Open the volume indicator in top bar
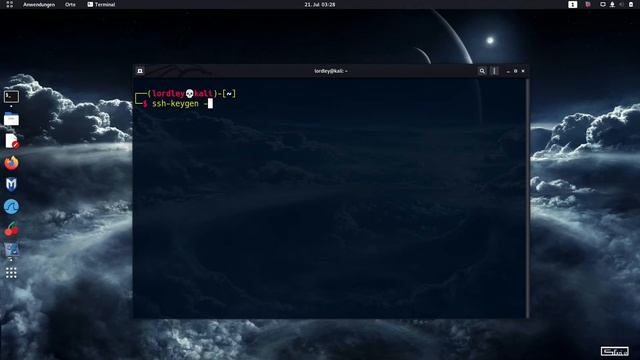Viewport: 640px width, 360px height. (622, 4)
